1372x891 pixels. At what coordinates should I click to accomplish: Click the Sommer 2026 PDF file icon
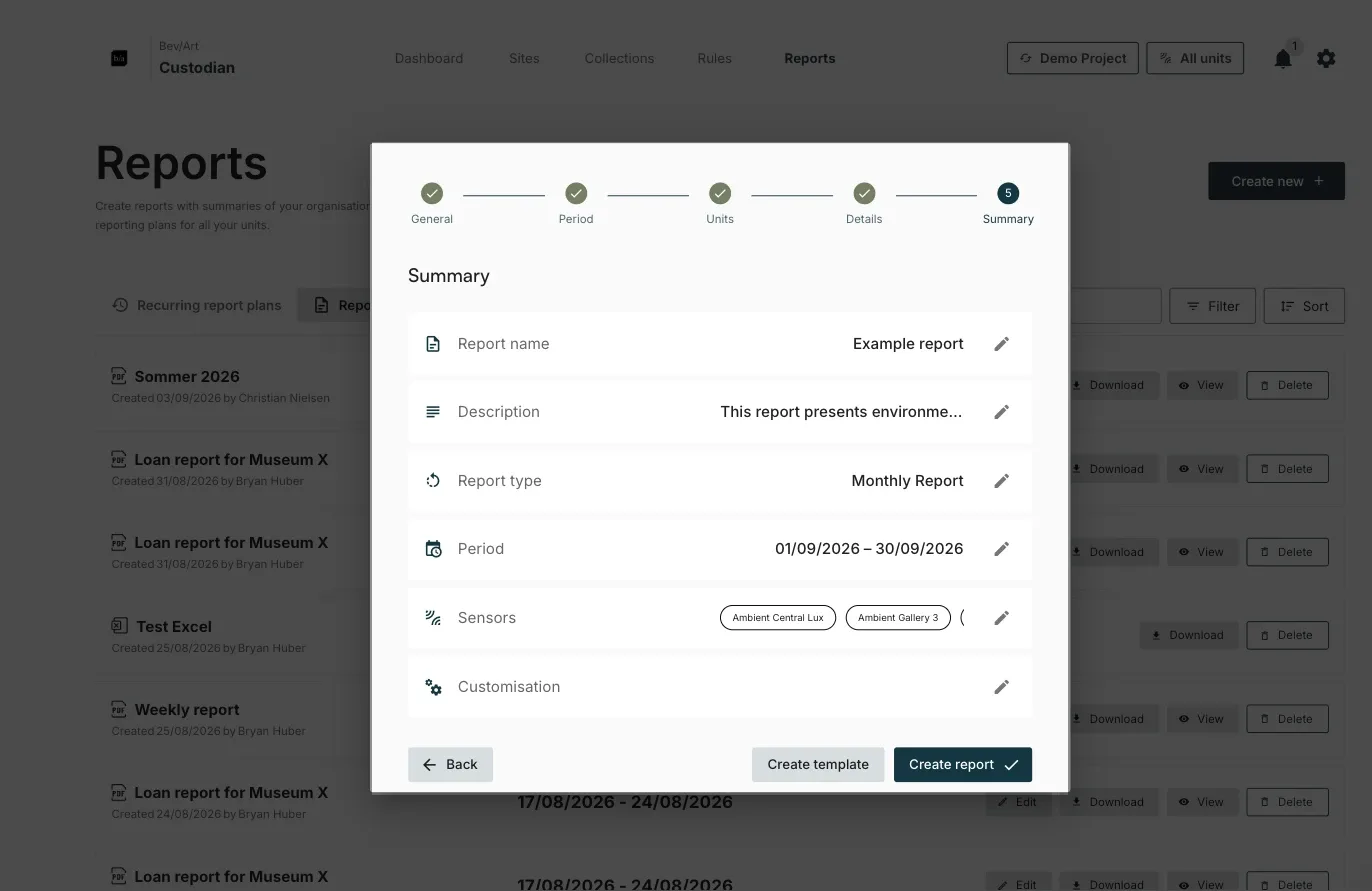pyautogui.click(x=119, y=376)
